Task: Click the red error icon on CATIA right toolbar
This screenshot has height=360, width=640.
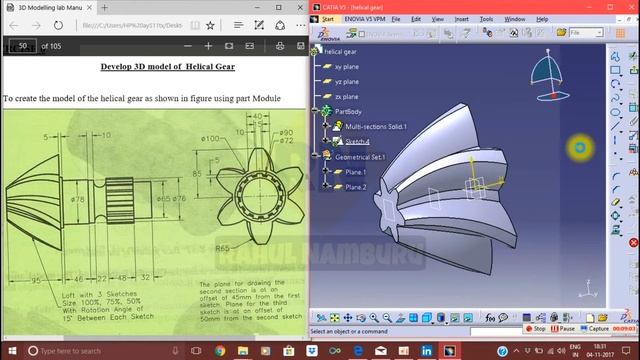Action: click(633, 243)
